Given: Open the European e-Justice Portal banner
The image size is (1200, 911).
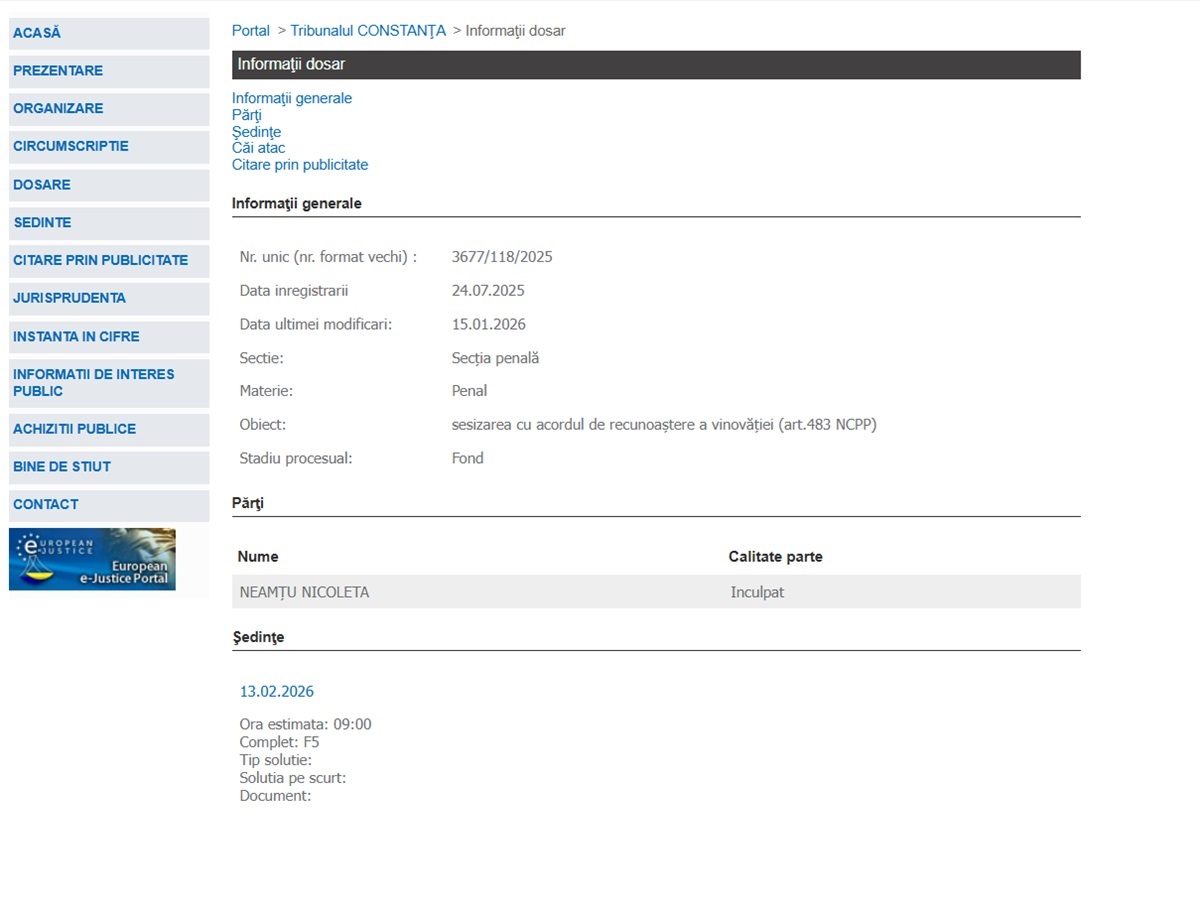Looking at the screenshot, I should click(x=92, y=559).
